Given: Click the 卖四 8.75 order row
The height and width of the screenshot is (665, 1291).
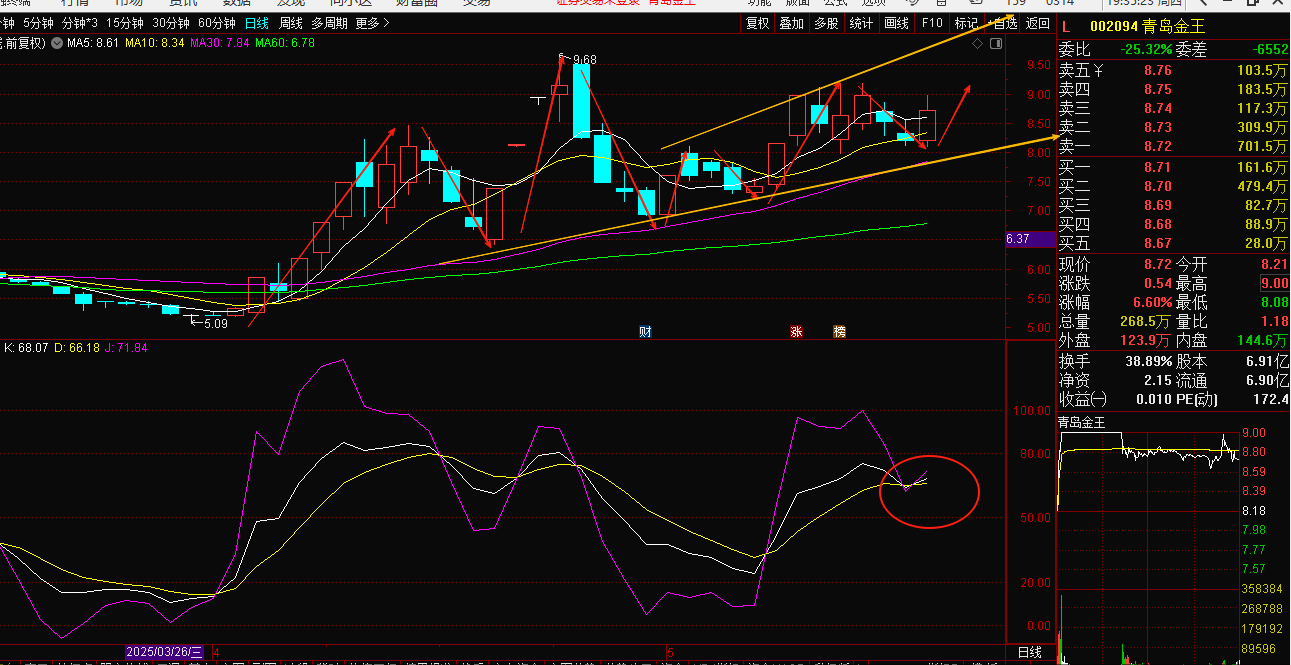Looking at the screenshot, I should pos(1173,89).
